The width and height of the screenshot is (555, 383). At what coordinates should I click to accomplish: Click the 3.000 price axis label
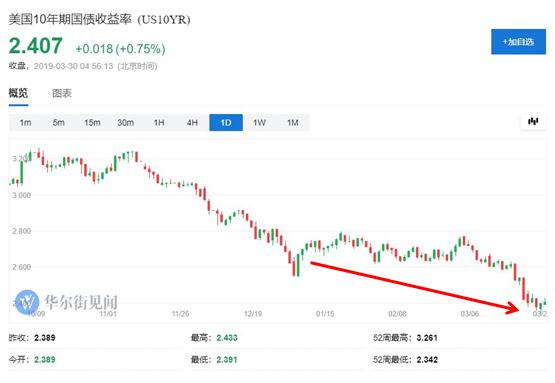point(22,195)
